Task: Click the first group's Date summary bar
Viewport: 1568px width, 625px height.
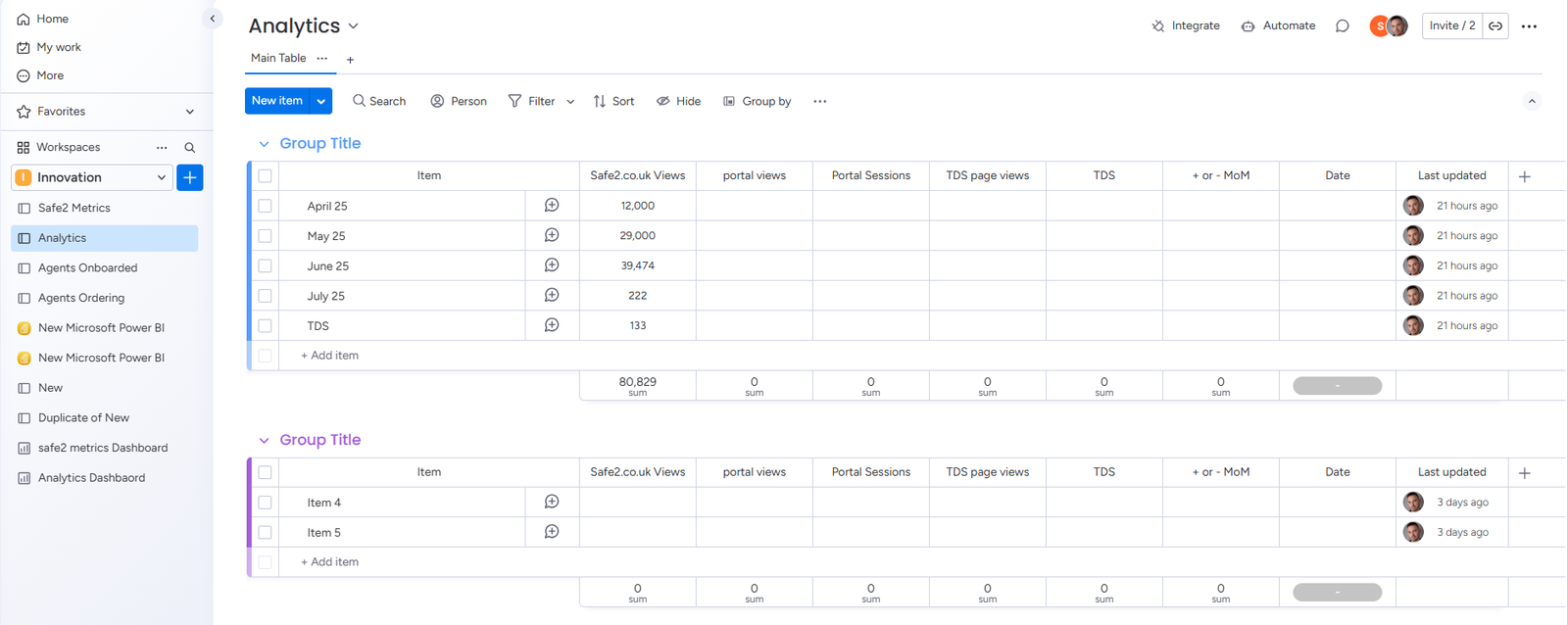Action: pyautogui.click(x=1337, y=386)
